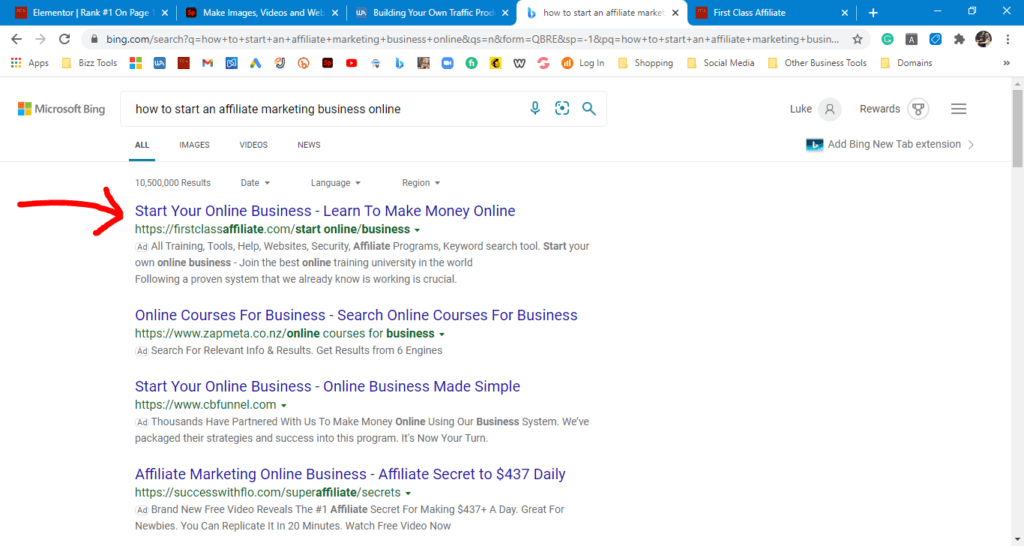Open the blue price tag extension
Image resolution: width=1024 pixels, height=546 pixels.
point(935,39)
